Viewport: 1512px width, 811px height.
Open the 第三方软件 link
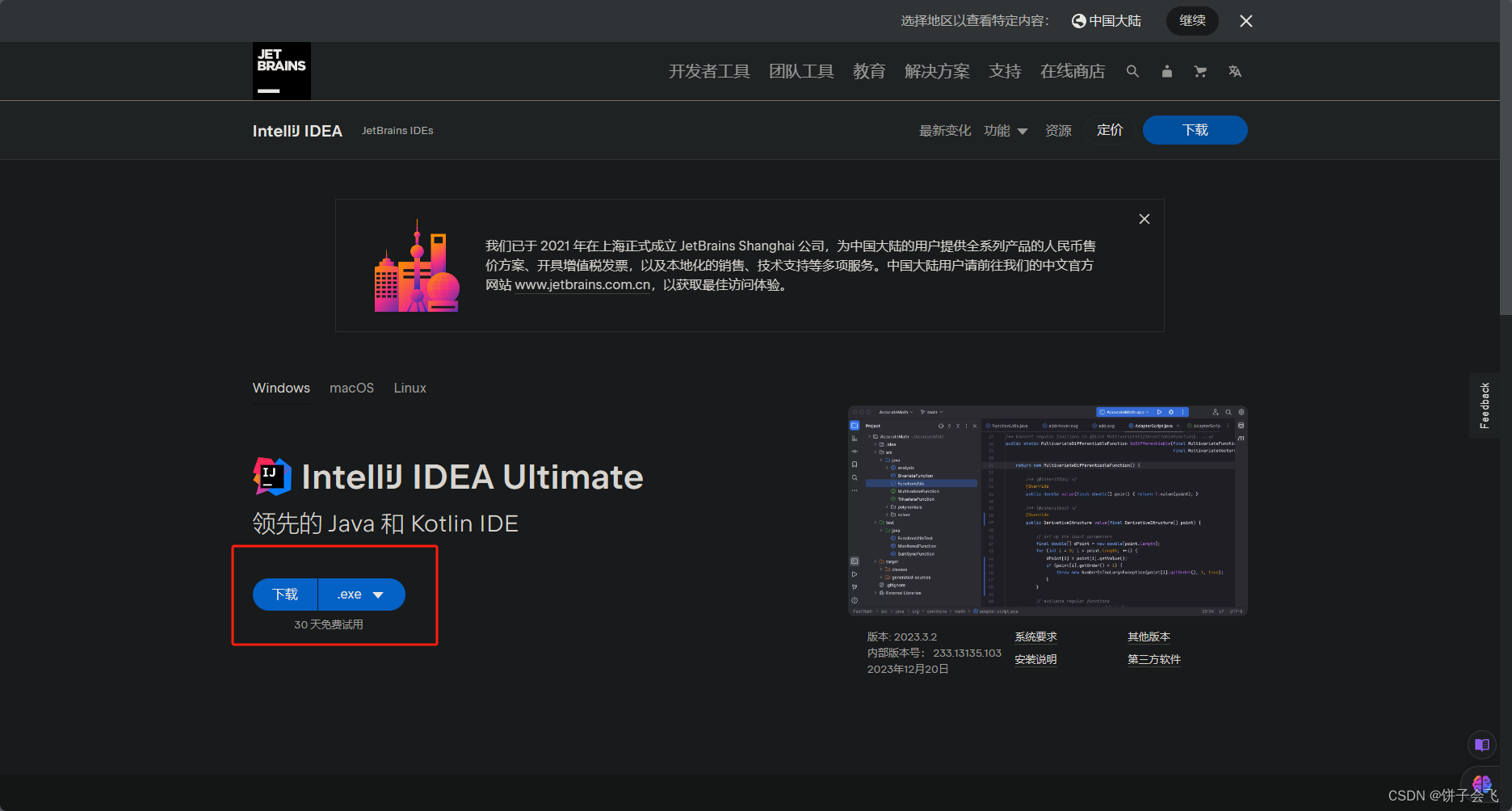pyautogui.click(x=1154, y=660)
